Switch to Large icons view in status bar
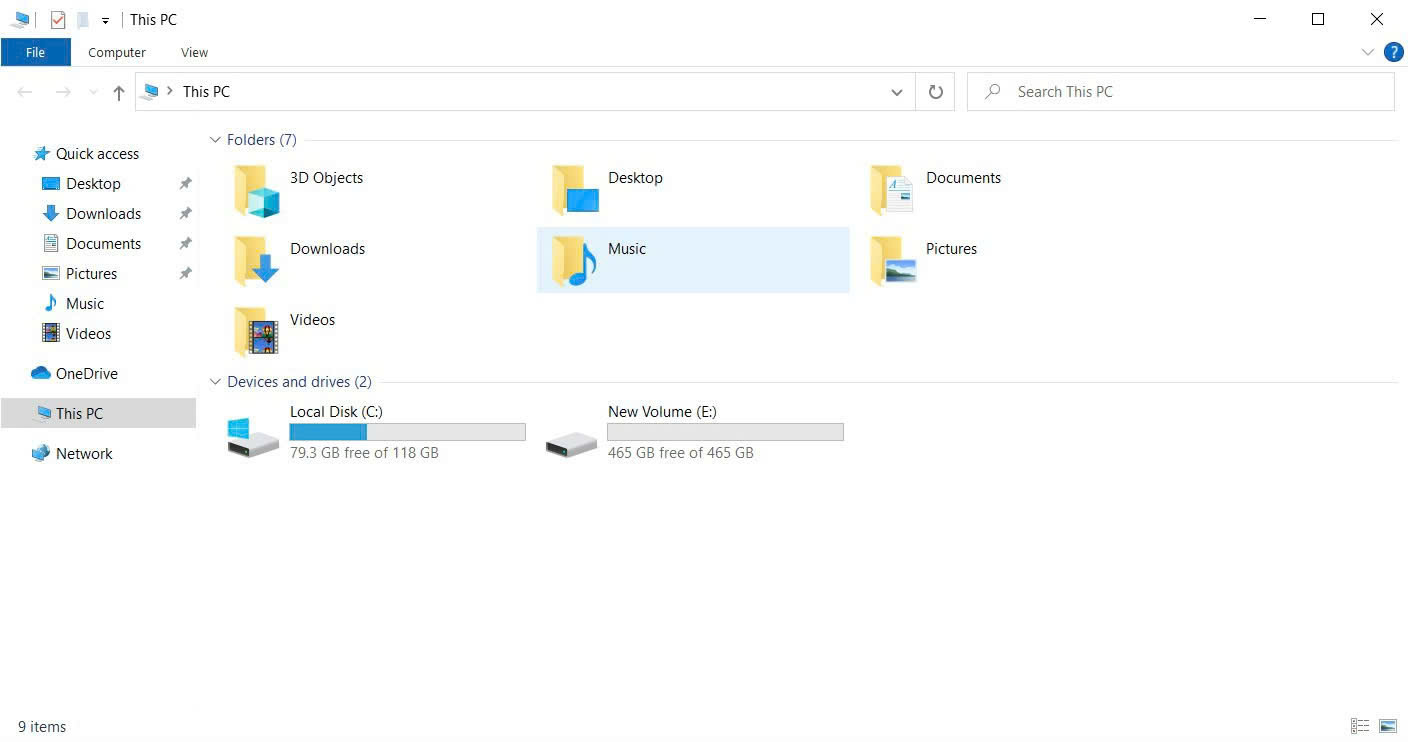Viewport: 1408px width, 742px height. tap(1388, 726)
